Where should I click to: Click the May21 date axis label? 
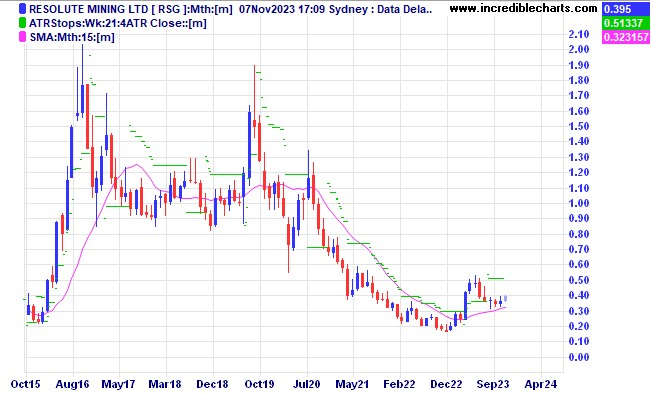(x=352, y=384)
